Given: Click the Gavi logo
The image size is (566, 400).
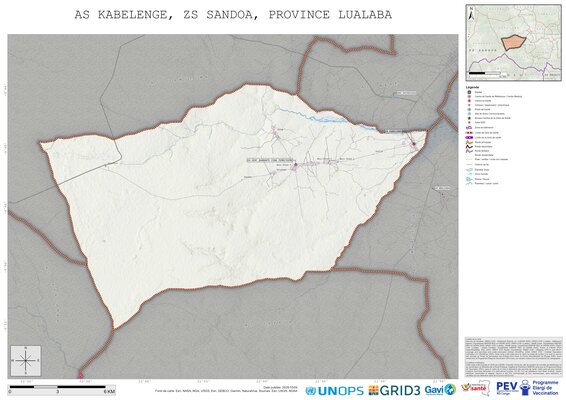Looking at the screenshot, I should click(440, 390).
